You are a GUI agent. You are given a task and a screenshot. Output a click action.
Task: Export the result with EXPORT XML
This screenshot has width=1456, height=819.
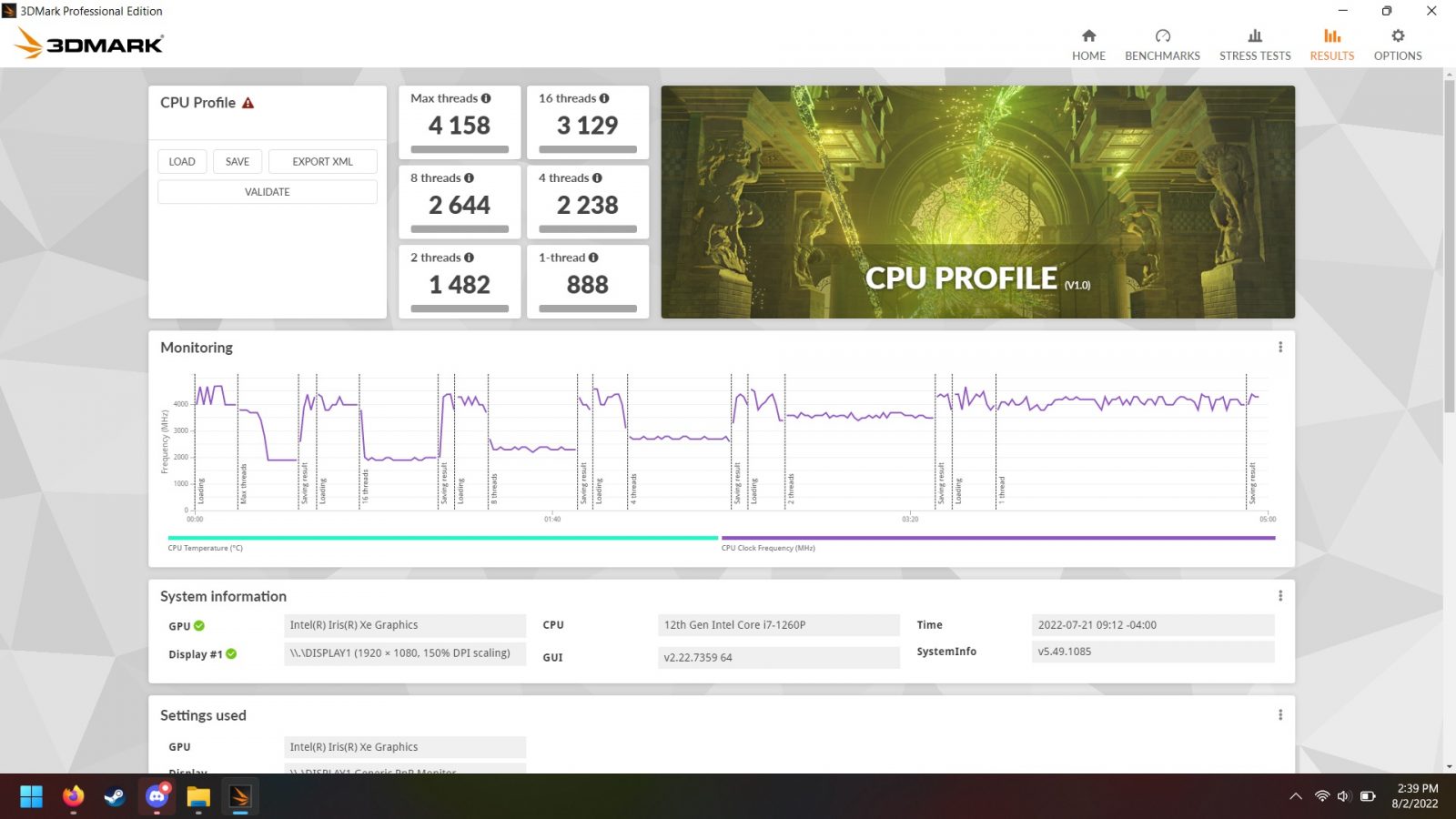click(322, 161)
